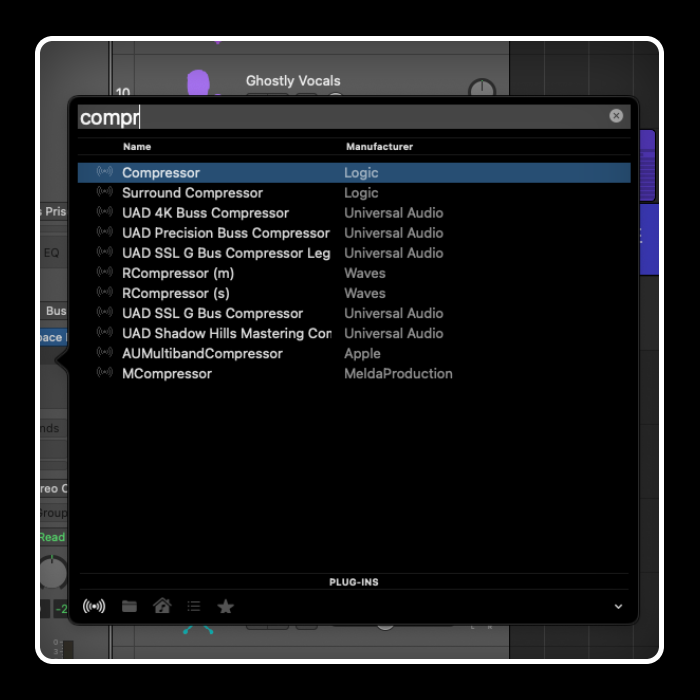
Task: Click the plug-in icon beside RCompressor (m)
Action: point(105,272)
